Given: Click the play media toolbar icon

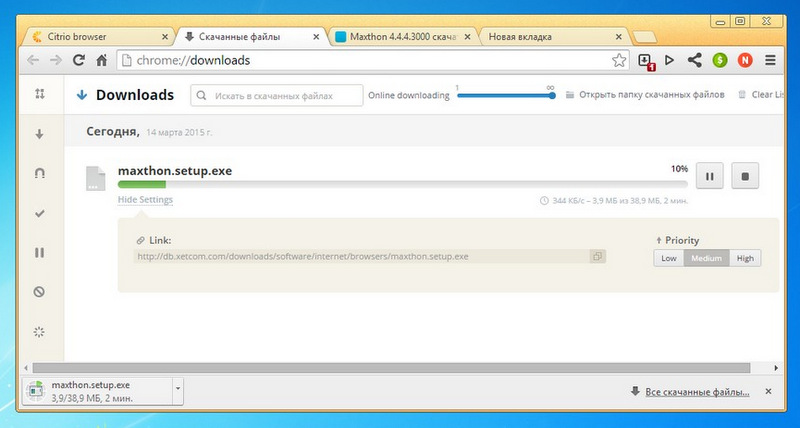Looking at the screenshot, I should tap(669, 60).
